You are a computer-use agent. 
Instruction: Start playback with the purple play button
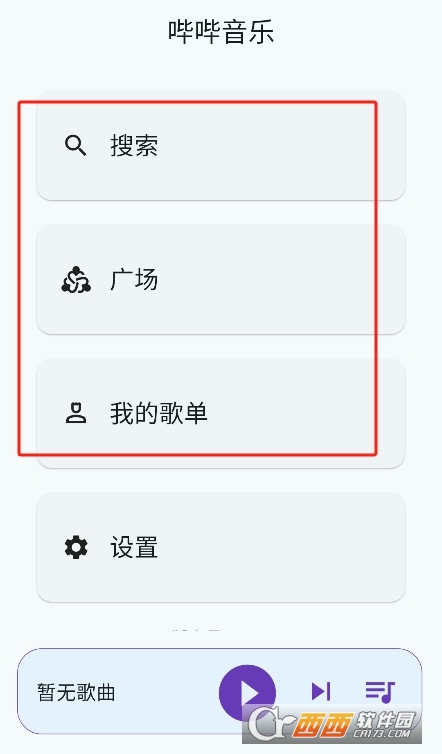(247, 693)
